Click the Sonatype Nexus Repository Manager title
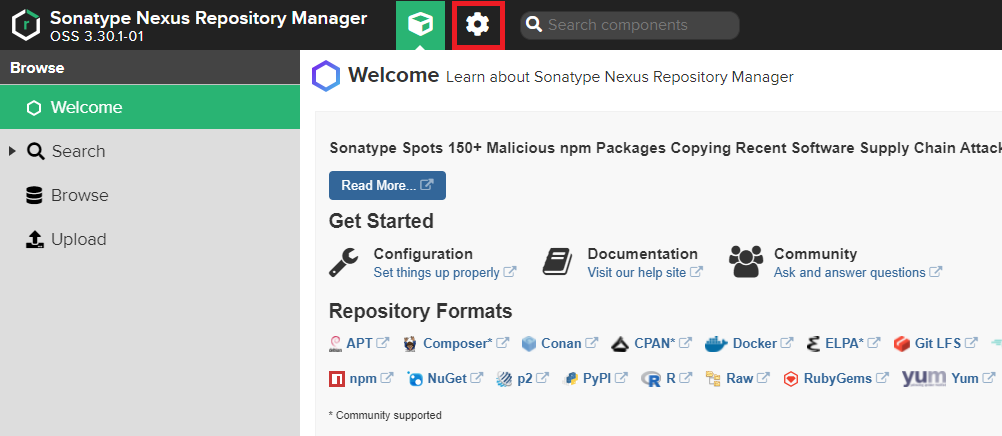Screen dimensions: 1002x436 (x=208, y=18)
